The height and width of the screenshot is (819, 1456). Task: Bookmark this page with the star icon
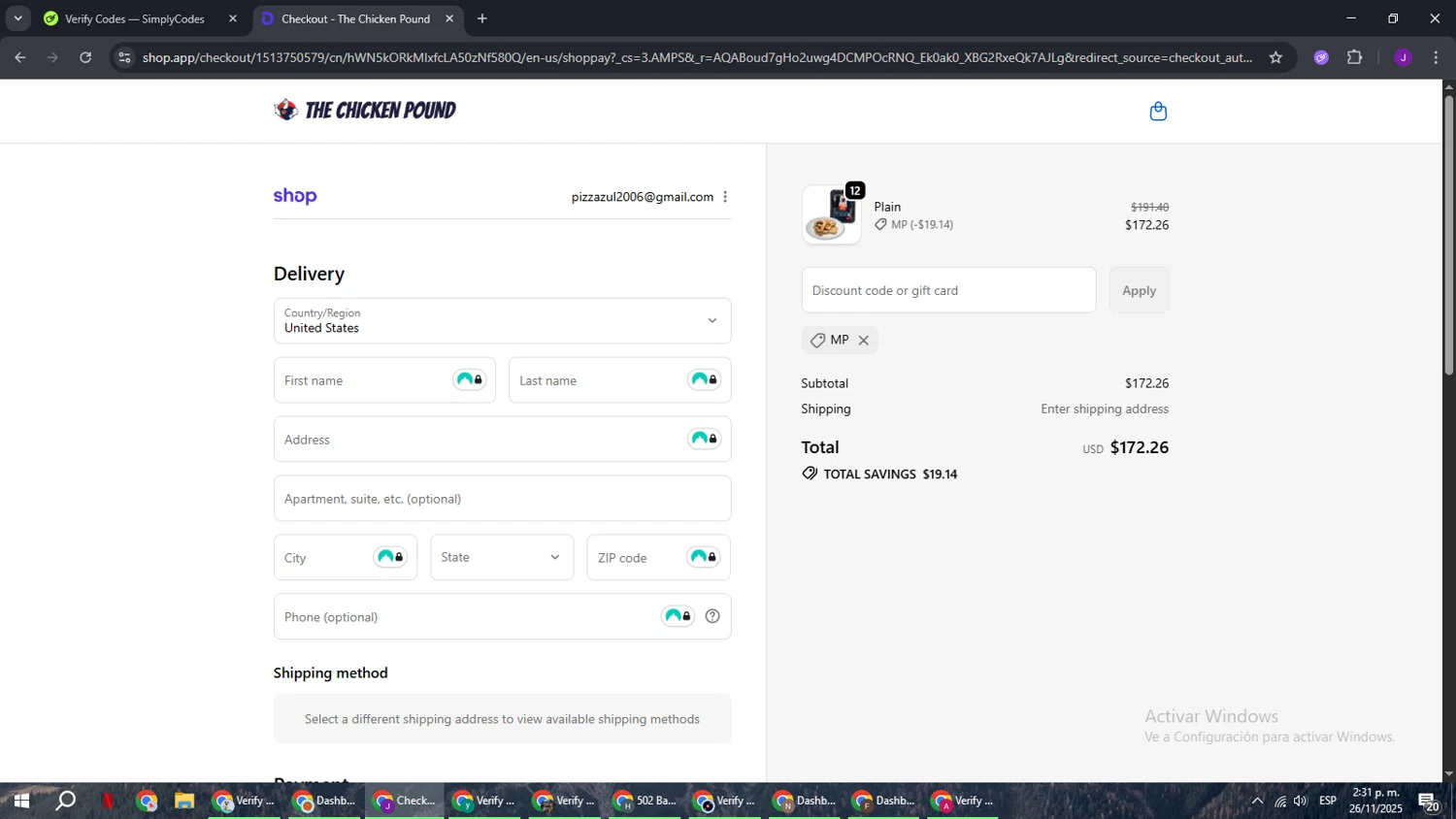click(x=1275, y=57)
